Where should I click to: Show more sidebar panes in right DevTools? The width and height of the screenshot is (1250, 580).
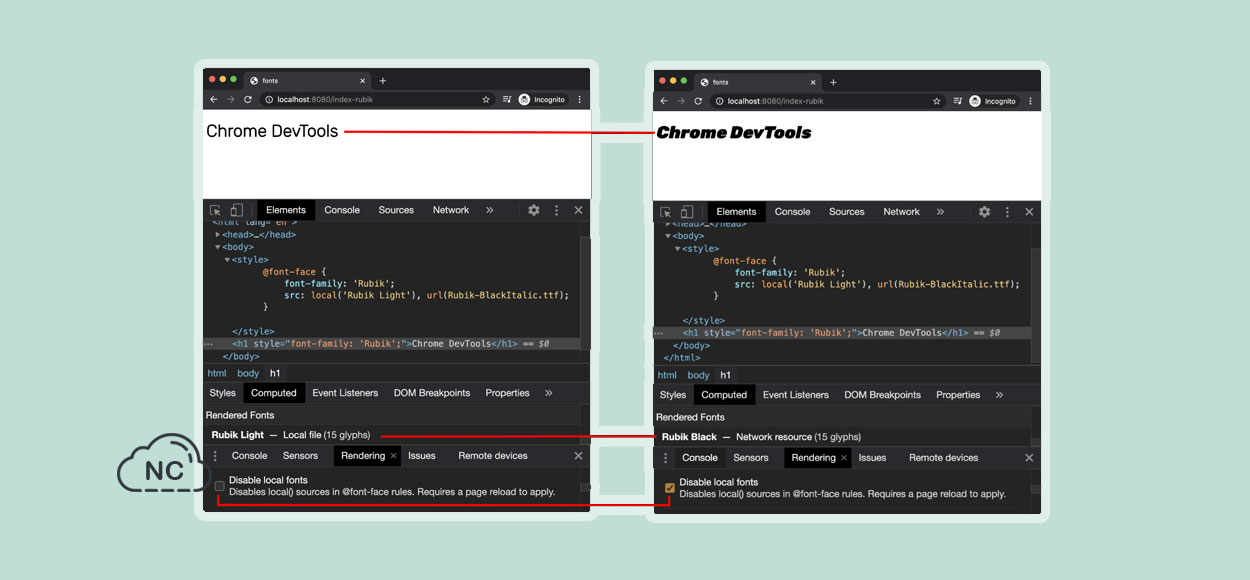pyautogui.click(x=999, y=395)
